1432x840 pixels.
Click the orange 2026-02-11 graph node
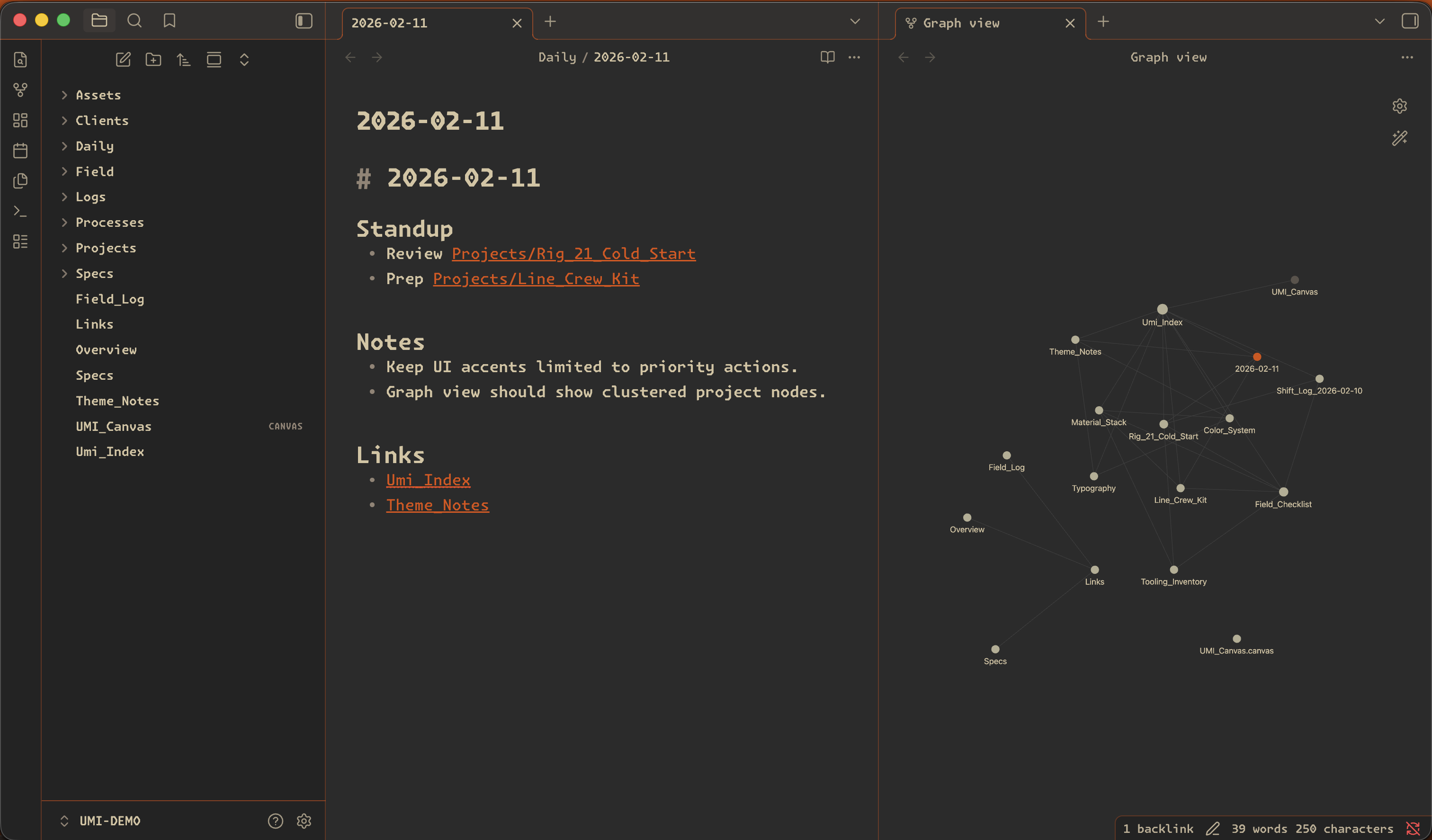(1256, 357)
